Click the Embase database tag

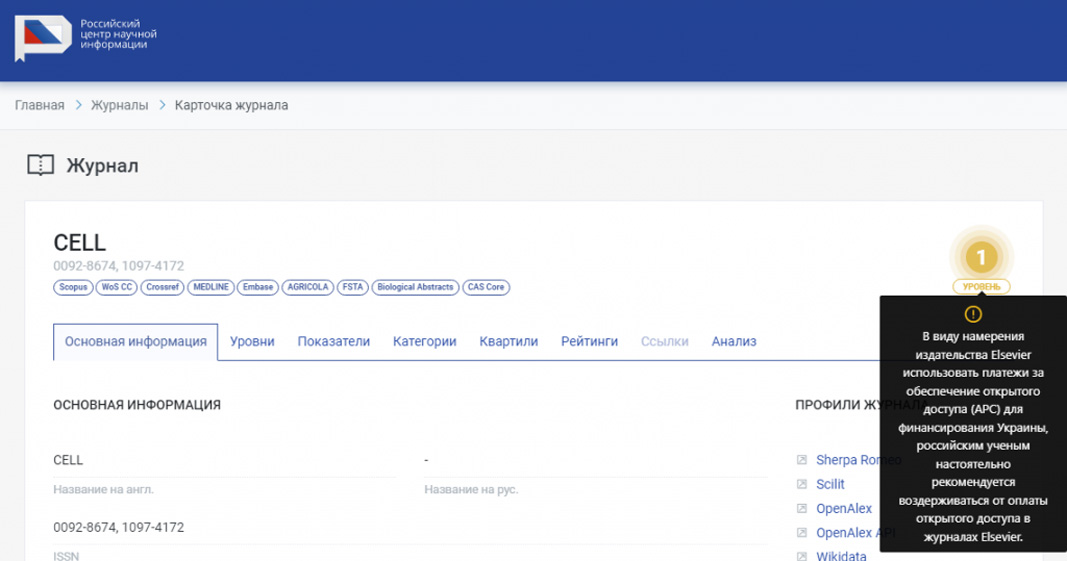pos(258,287)
